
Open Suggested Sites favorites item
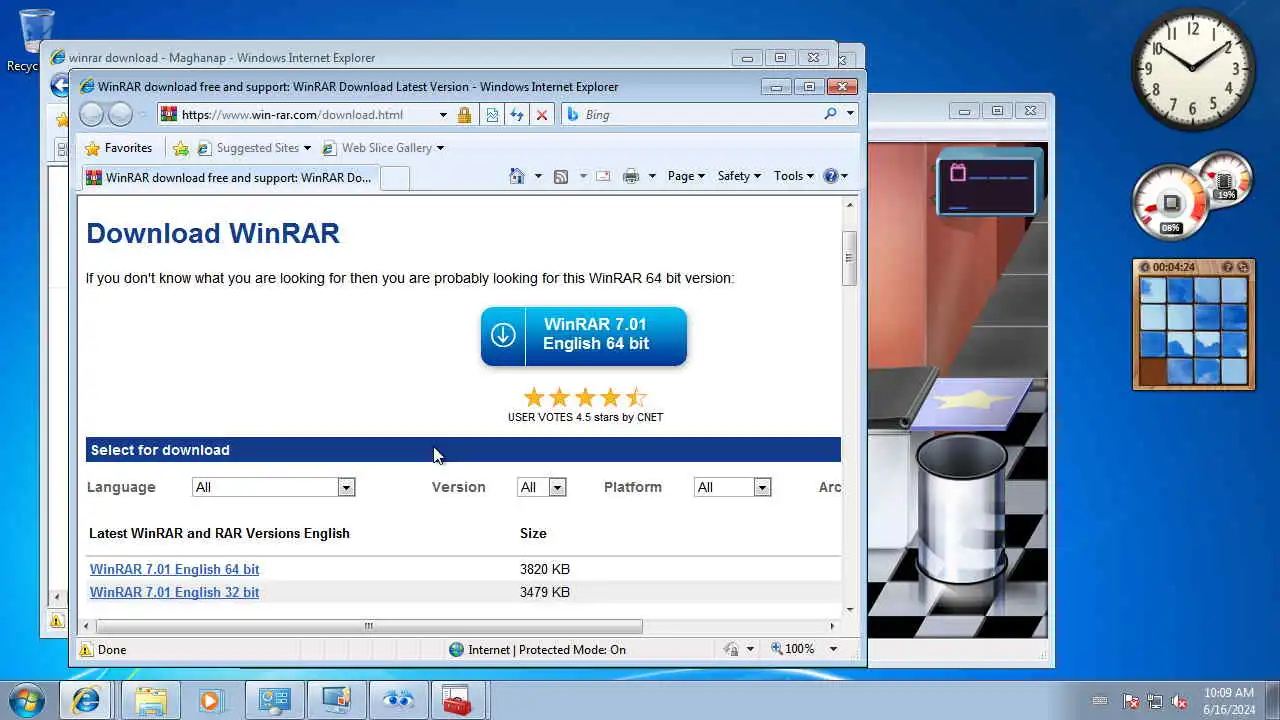(x=254, y=148)
